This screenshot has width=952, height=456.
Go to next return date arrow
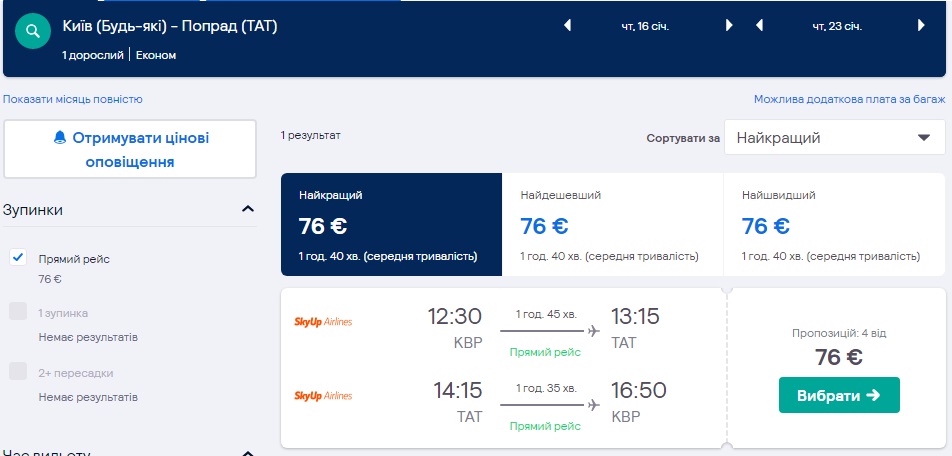pyautogui.click(x=920, y=26)
